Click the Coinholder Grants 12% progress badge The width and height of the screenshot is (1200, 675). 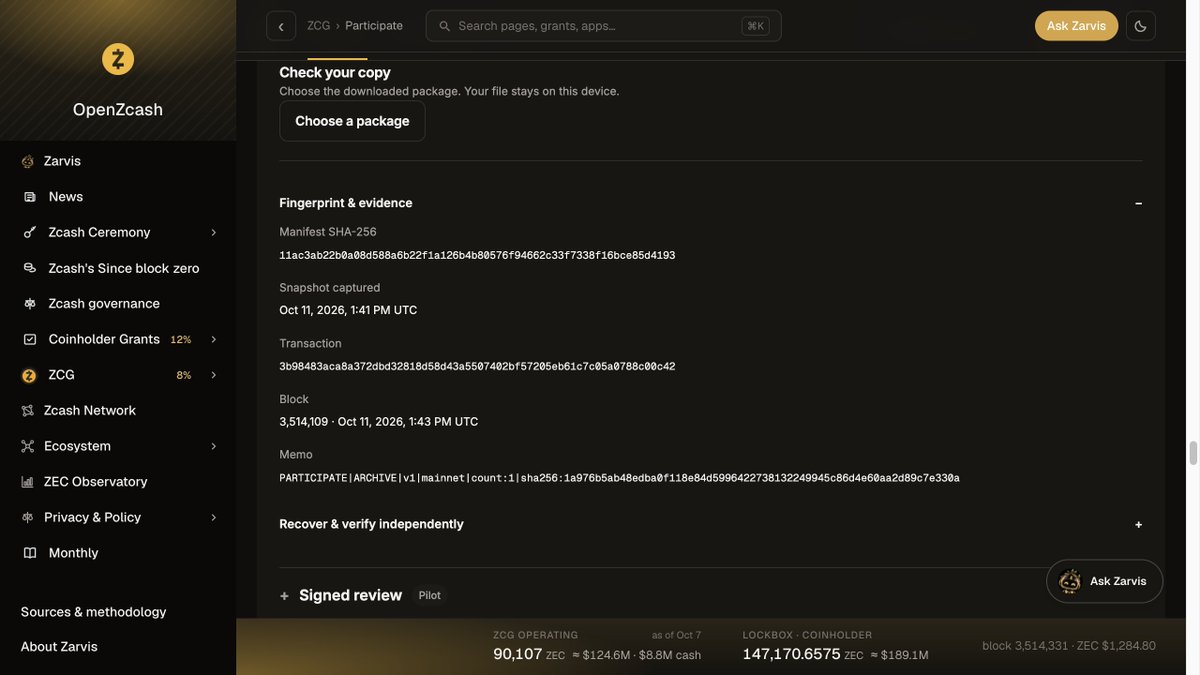tap(181, 339)
